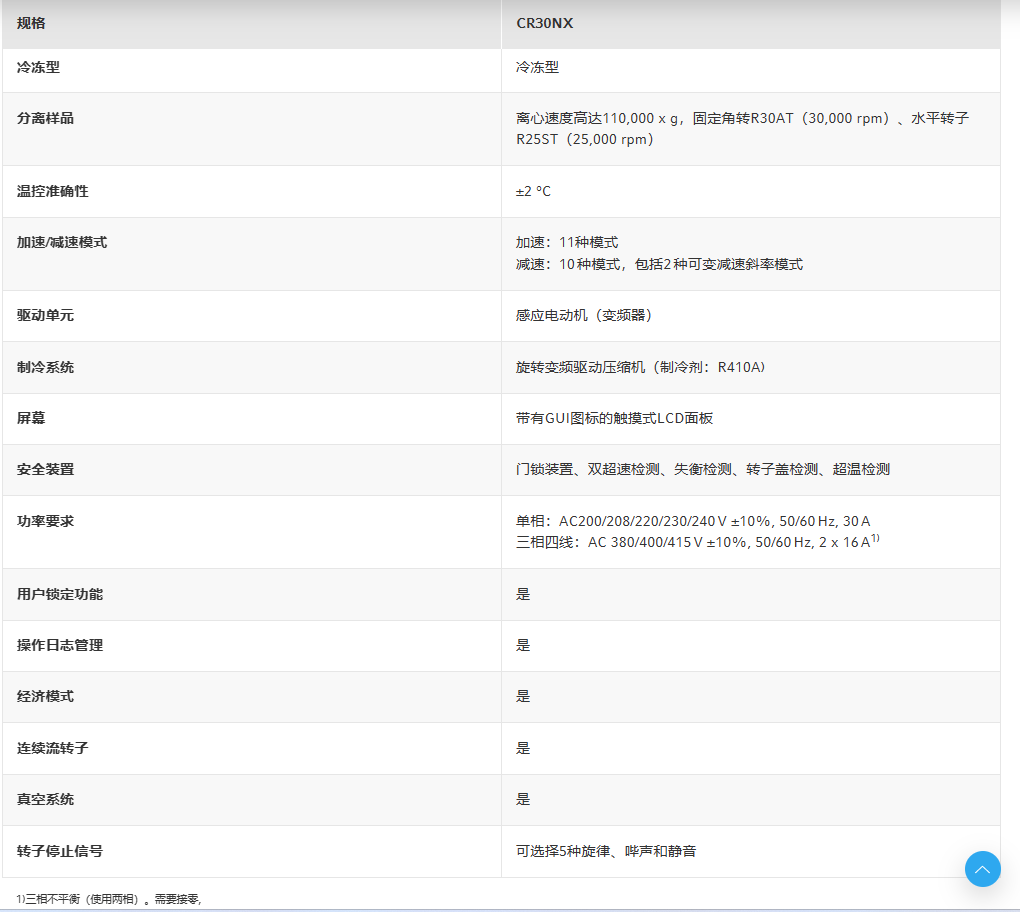Select the text '离心速度高达110,000 x g'
The height and width of the screenshot is (912, 1020).
(597, 118)
